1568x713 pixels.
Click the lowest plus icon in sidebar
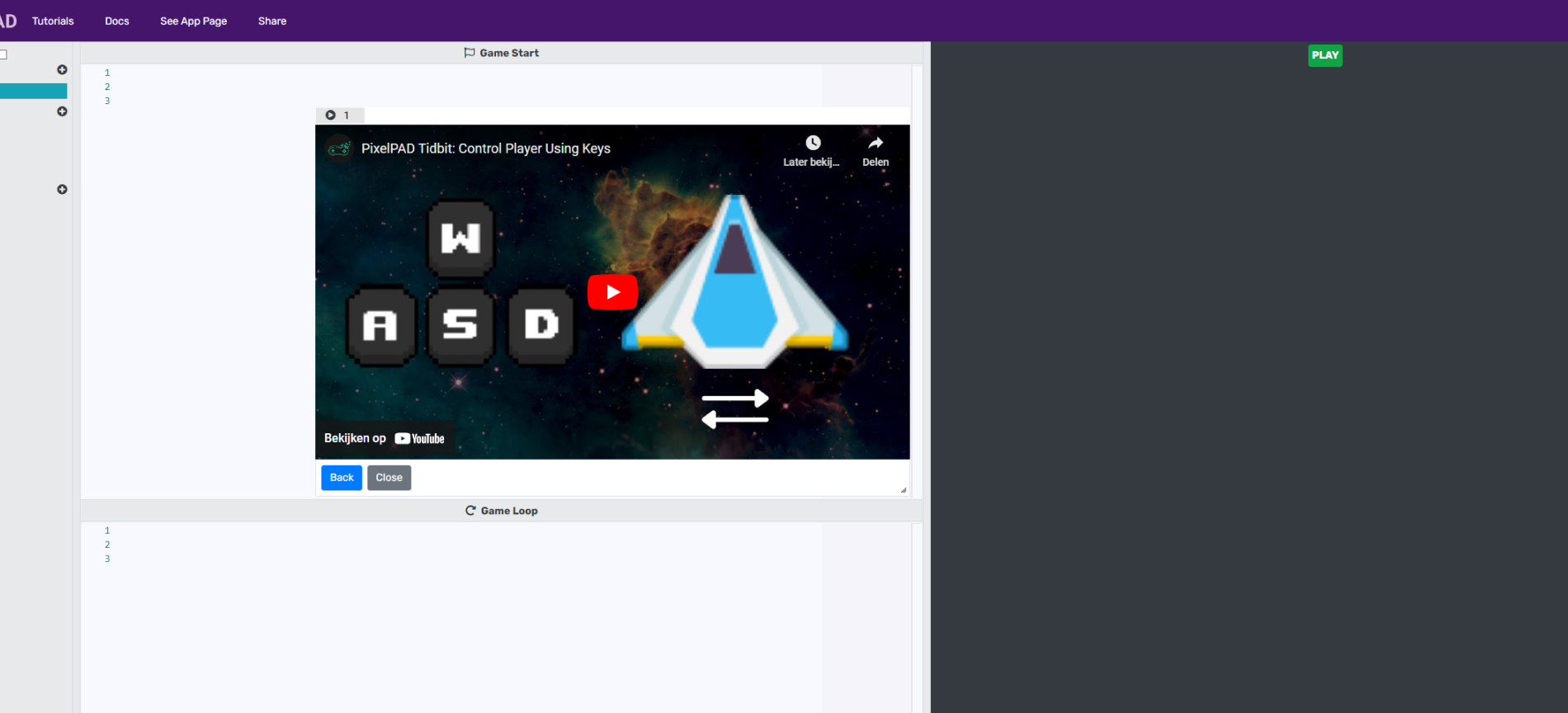coord(62,190)
